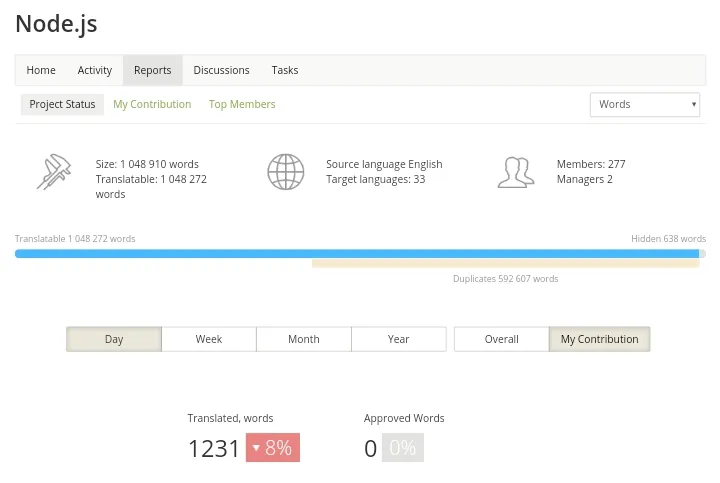The width and height of the screenshot is (720, 483).
Task: Select the Day period toggle
Action: point(114,339)
